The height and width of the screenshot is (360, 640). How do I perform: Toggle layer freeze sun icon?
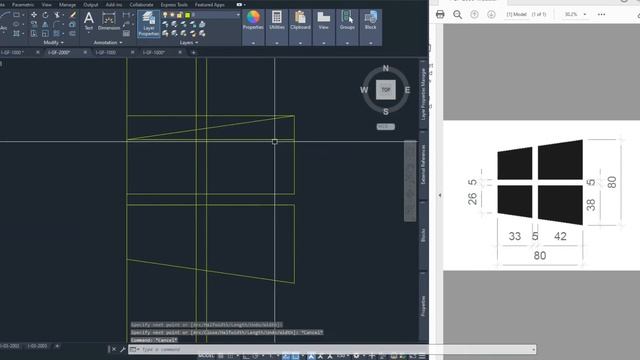(172, 15)
